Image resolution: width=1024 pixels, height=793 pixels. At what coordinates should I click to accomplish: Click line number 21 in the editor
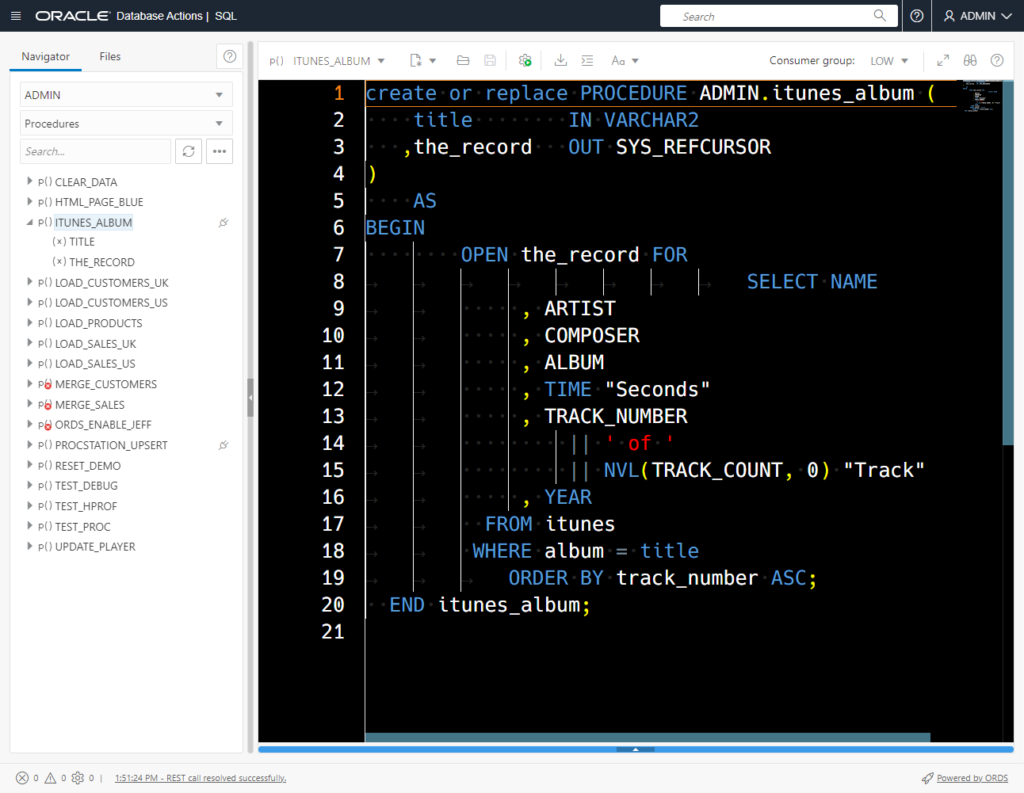[332, 632]
